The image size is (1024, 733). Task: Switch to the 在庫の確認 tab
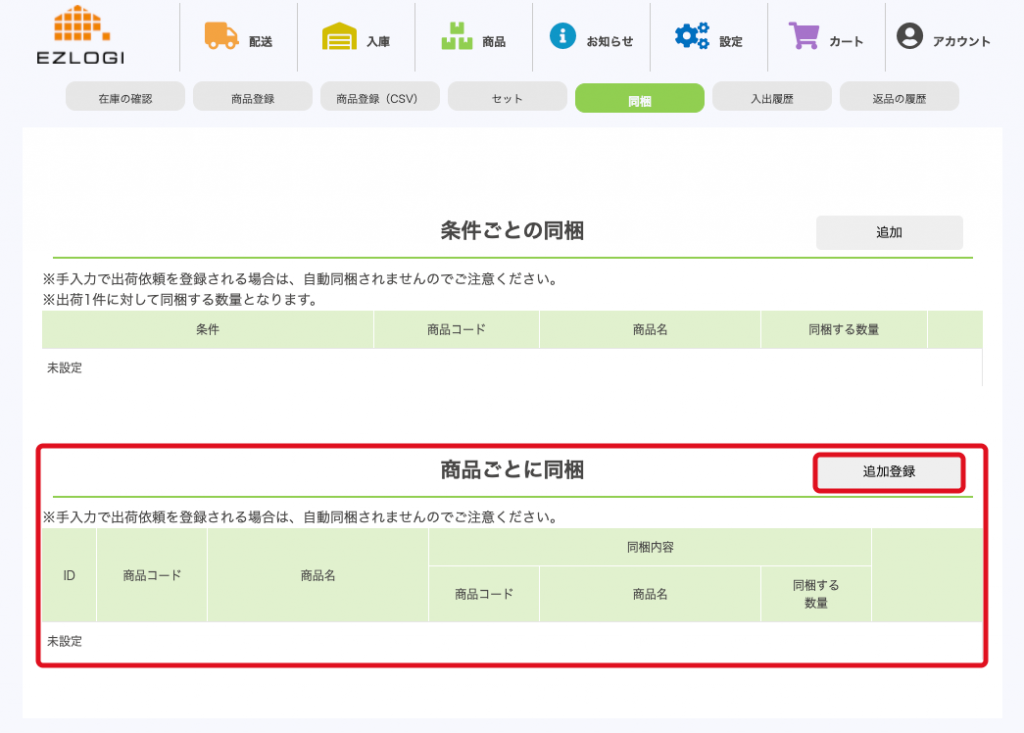pyautogui.click(x=125, y=98)
